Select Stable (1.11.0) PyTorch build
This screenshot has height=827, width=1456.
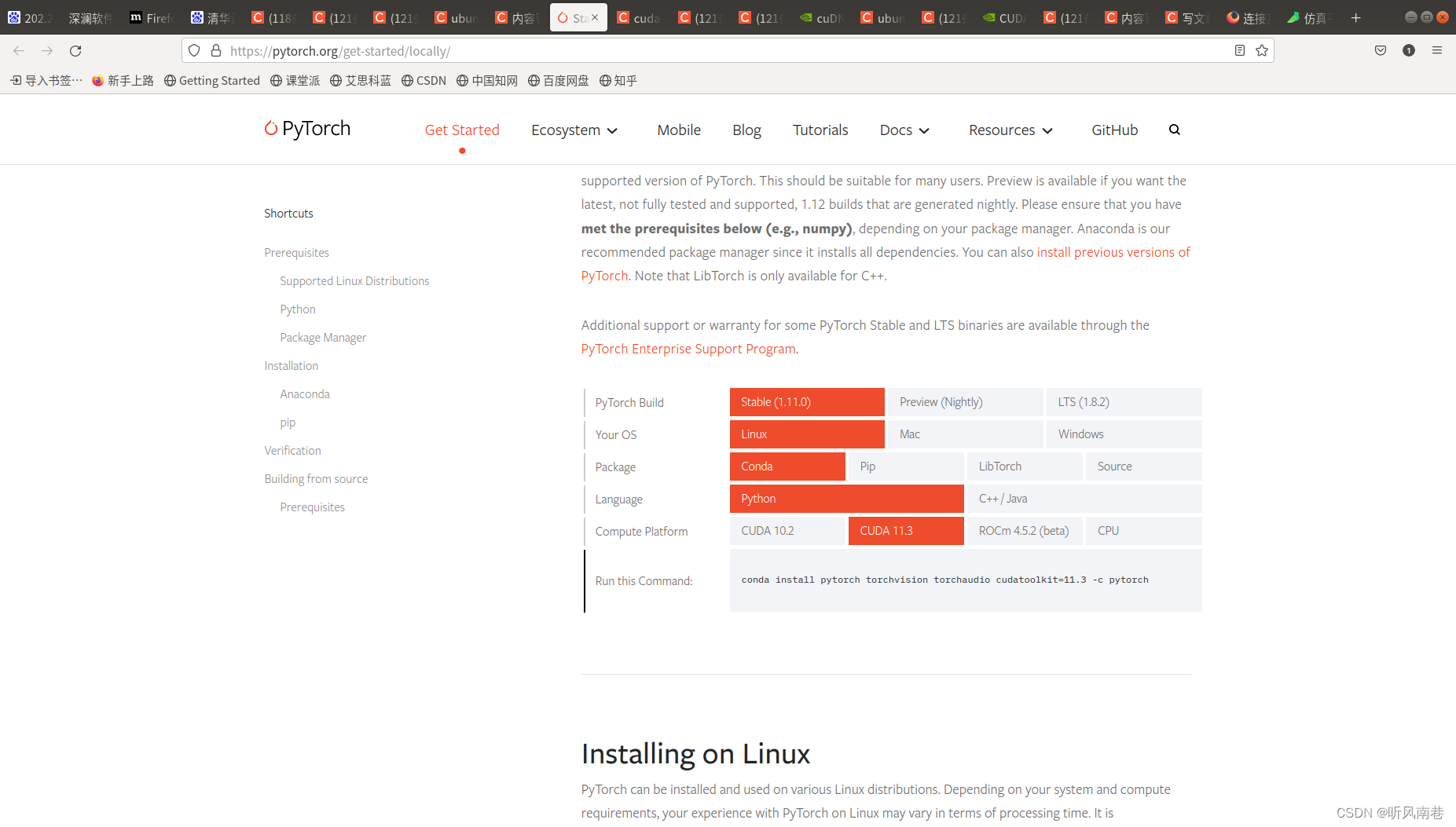[807, 402]
